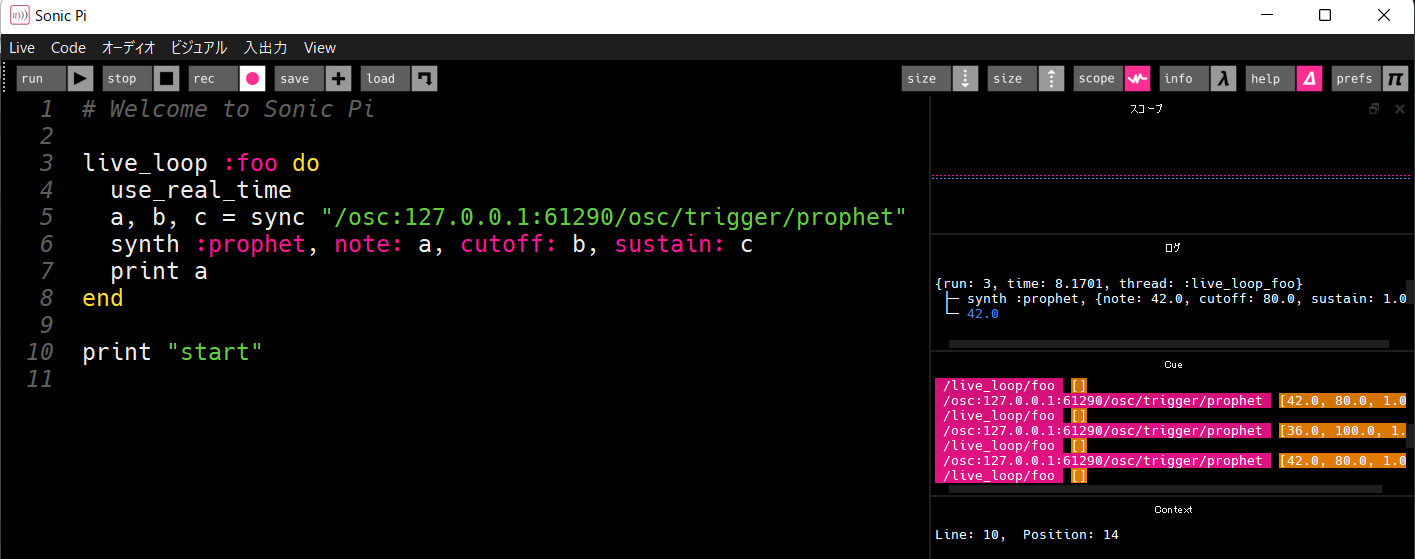1415x559 pixels.
Task: Click the save plus icon
Action: click(x=339, y=78)
